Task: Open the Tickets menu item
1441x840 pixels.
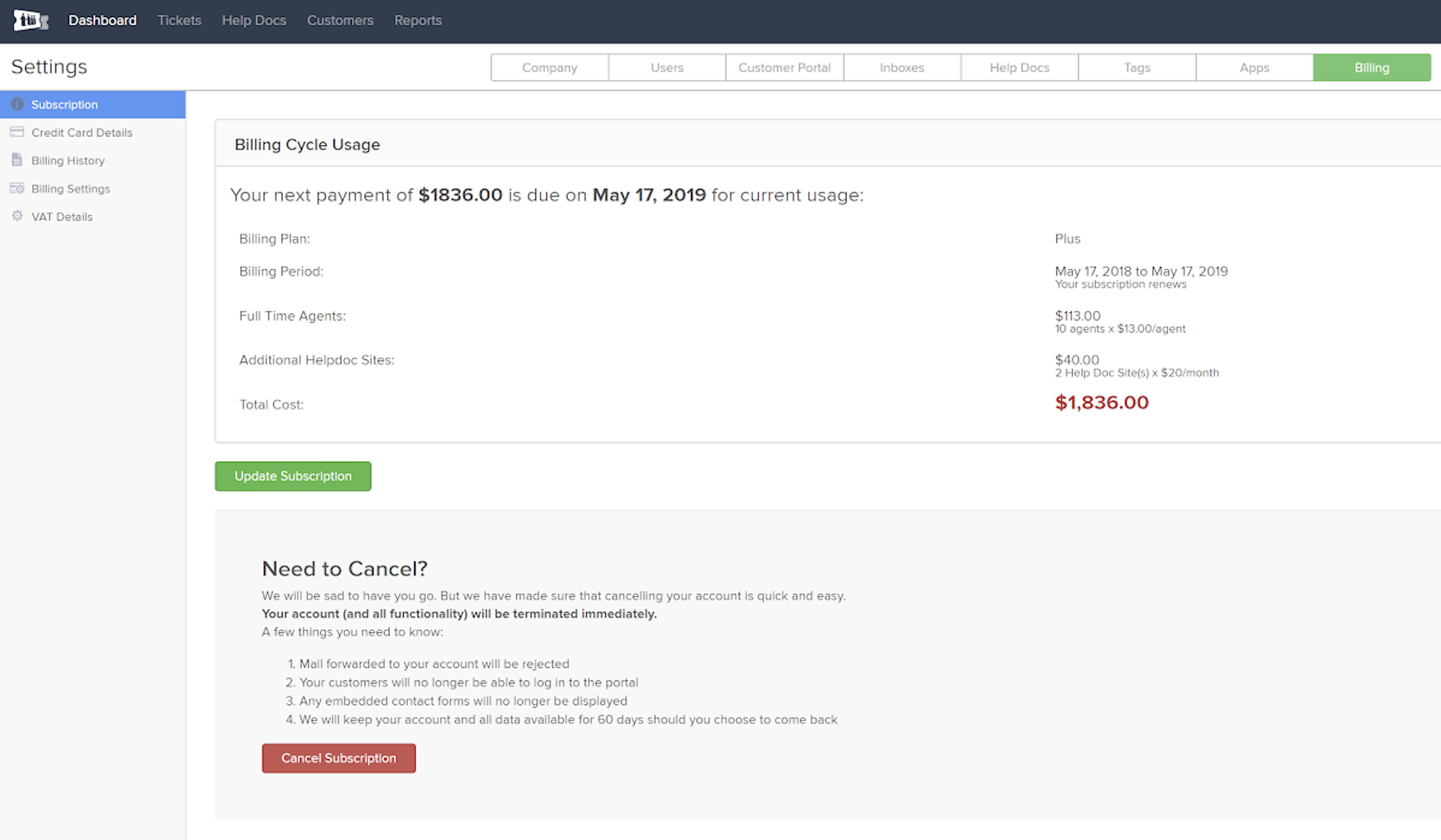Action: [179, 21]
